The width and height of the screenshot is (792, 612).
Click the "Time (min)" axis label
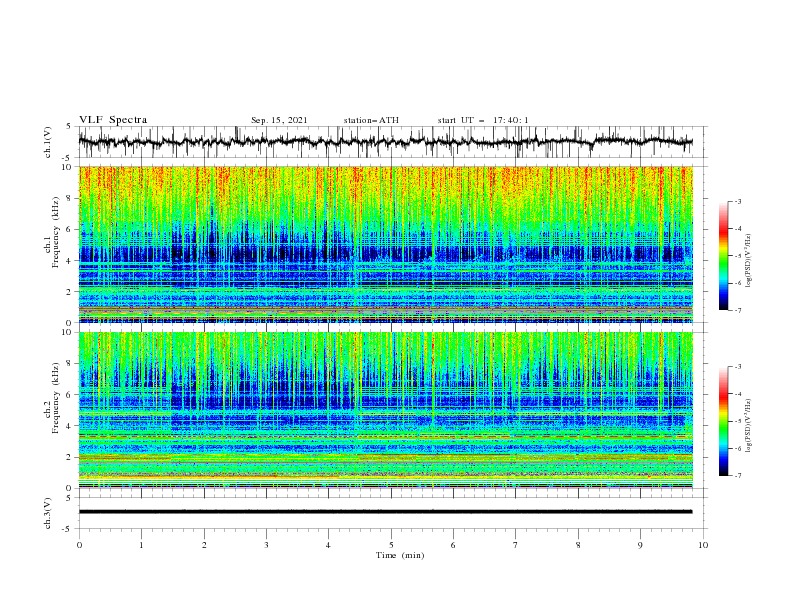pyautogui.click(x=400, y=555)
